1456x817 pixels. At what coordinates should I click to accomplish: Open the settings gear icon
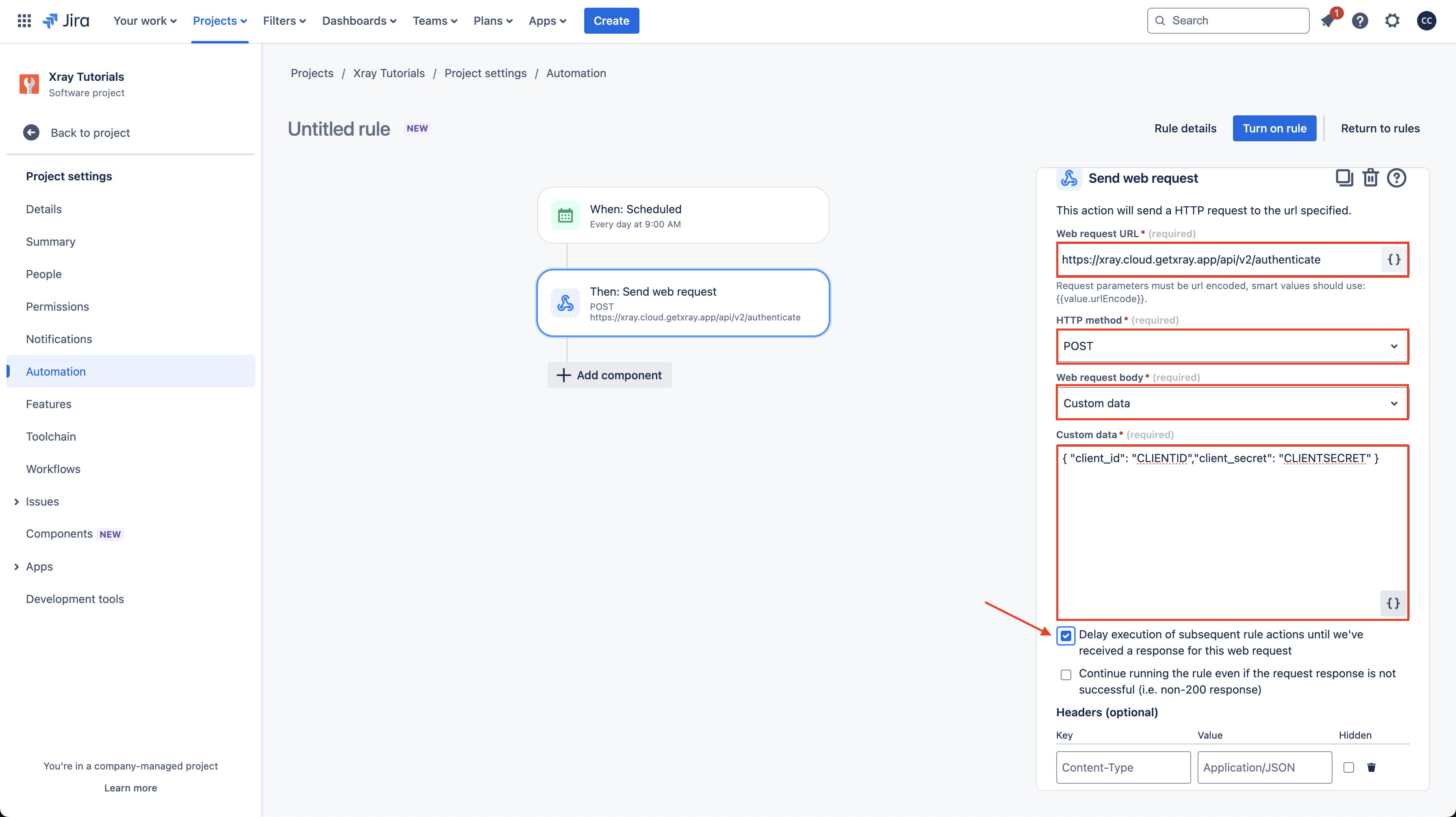(1392, 21)
